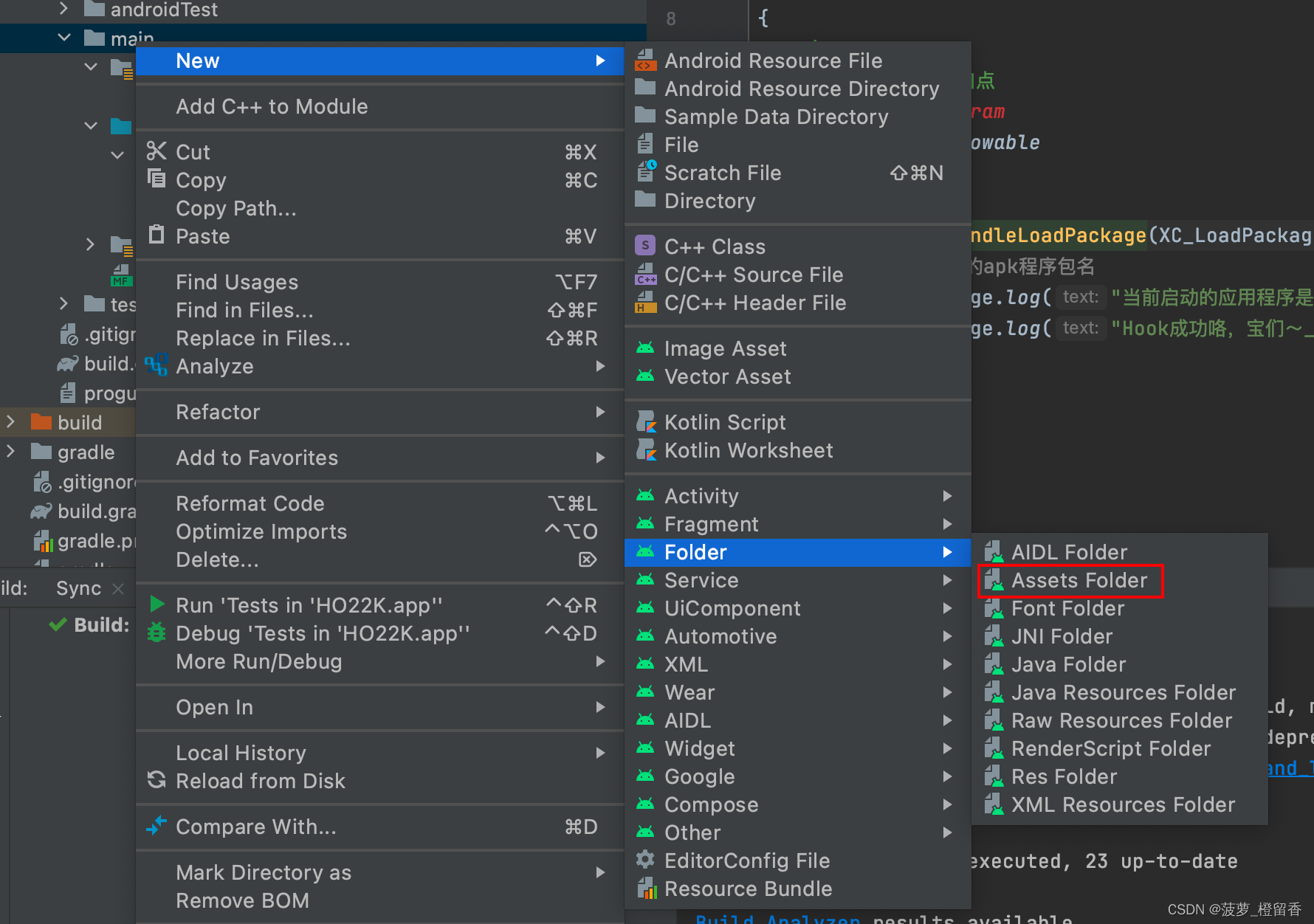Open the Mark Directory as submenu

tap(381, 872)
